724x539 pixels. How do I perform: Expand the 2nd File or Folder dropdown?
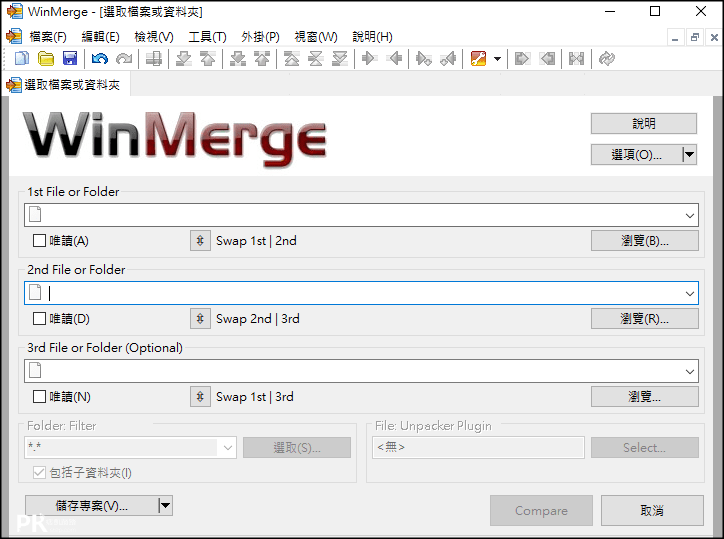point(690,293)
